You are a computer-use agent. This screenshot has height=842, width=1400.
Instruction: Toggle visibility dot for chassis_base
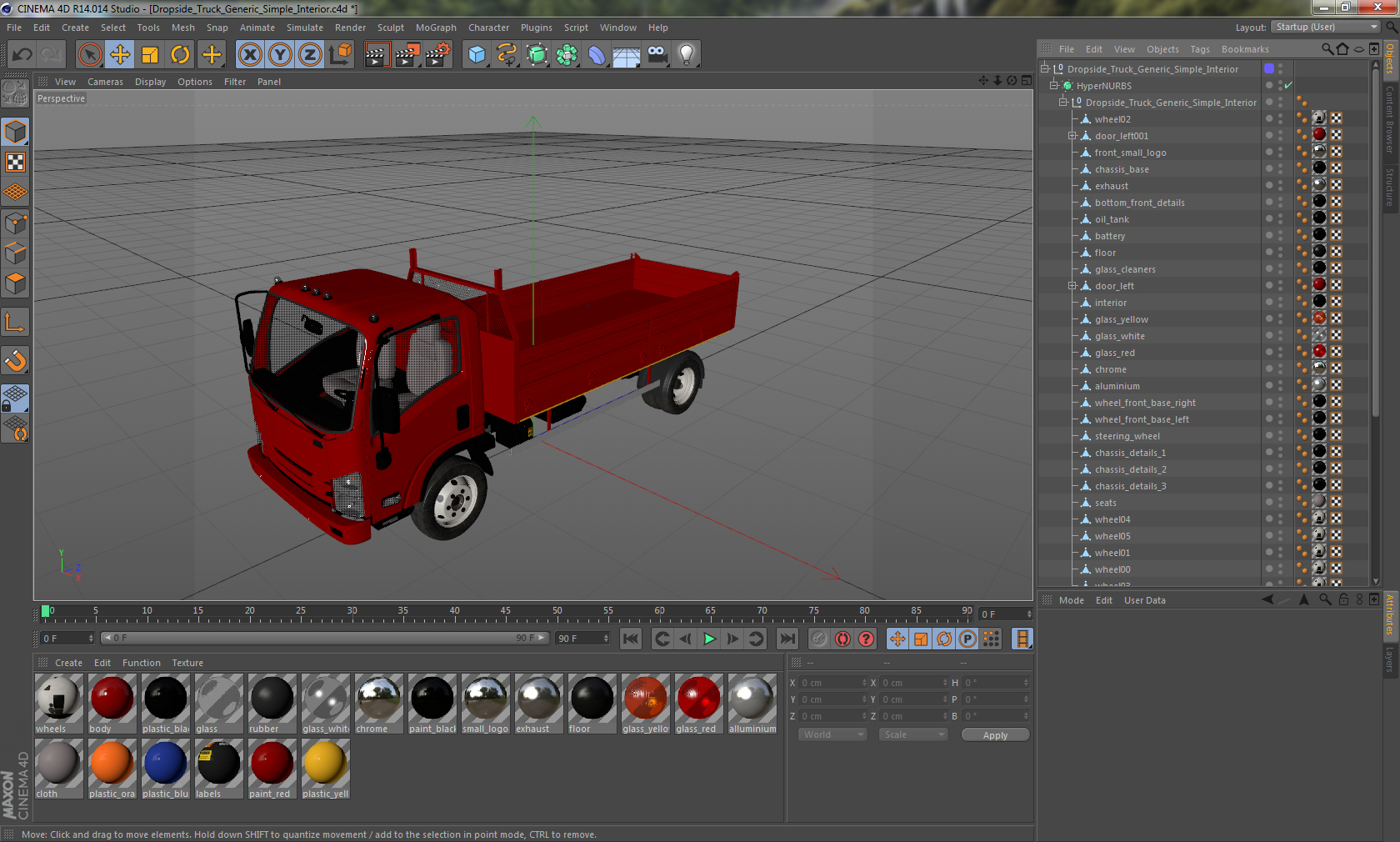tap(1269, 168)
